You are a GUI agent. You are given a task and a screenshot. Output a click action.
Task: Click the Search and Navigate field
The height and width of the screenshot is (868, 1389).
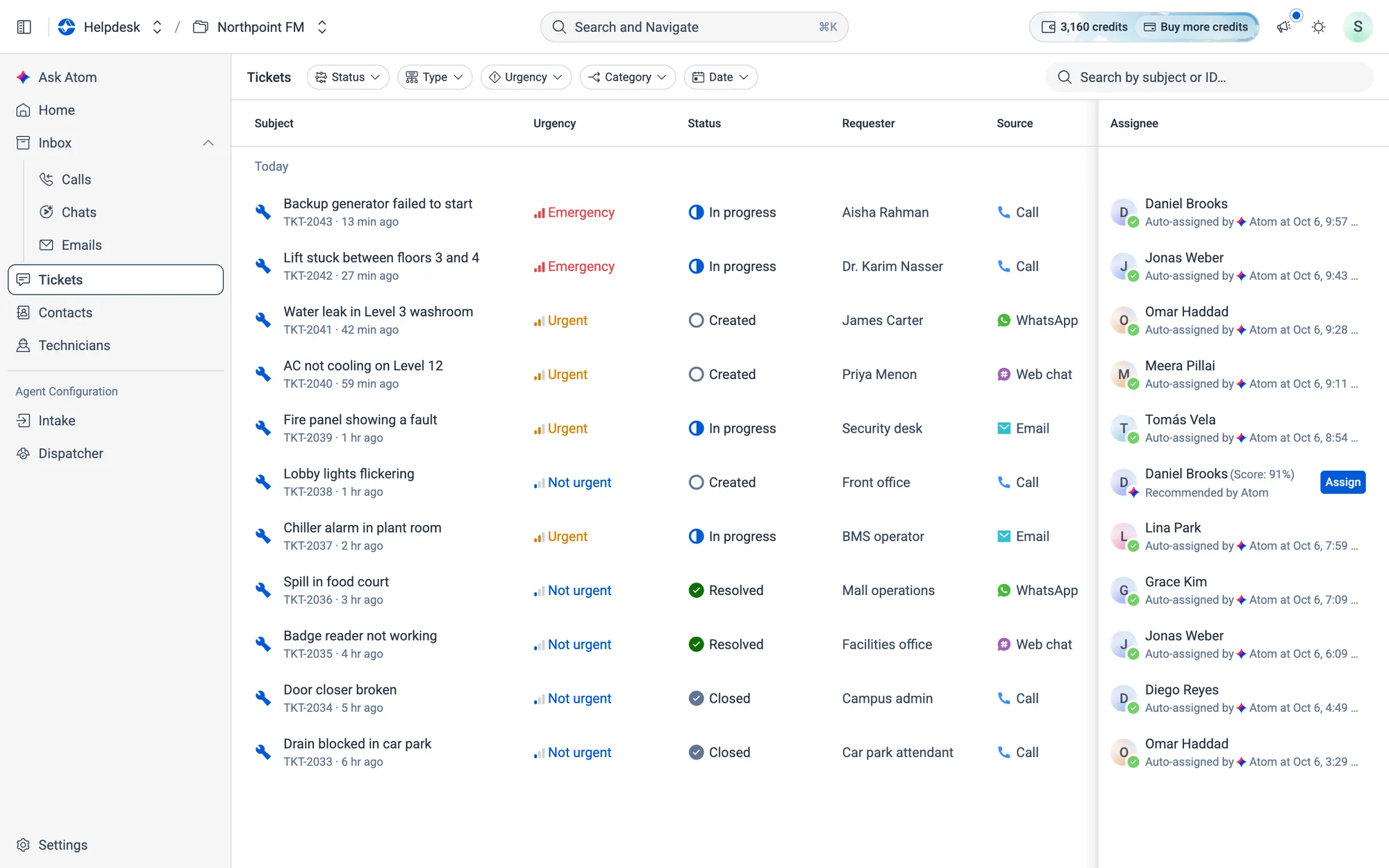(694, 27)
